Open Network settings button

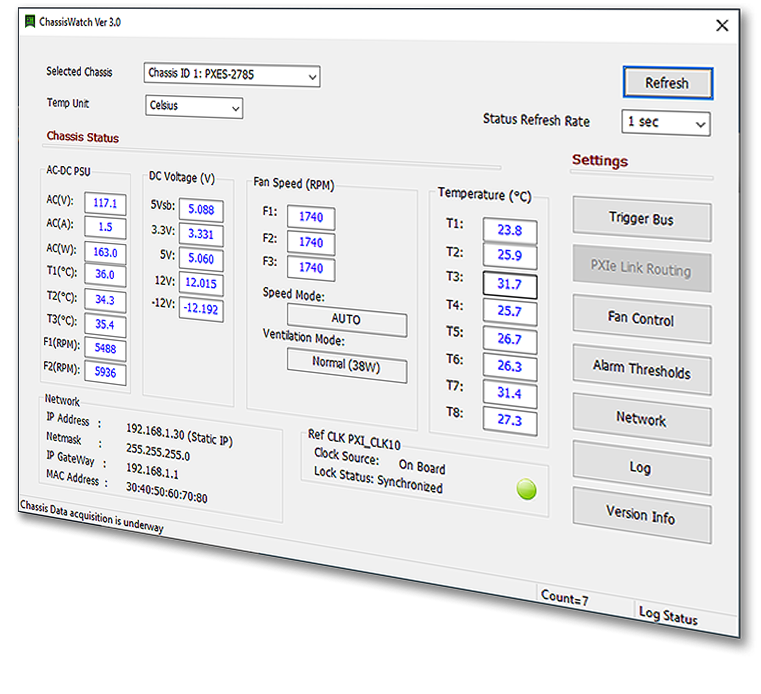[x=641, y=420]
